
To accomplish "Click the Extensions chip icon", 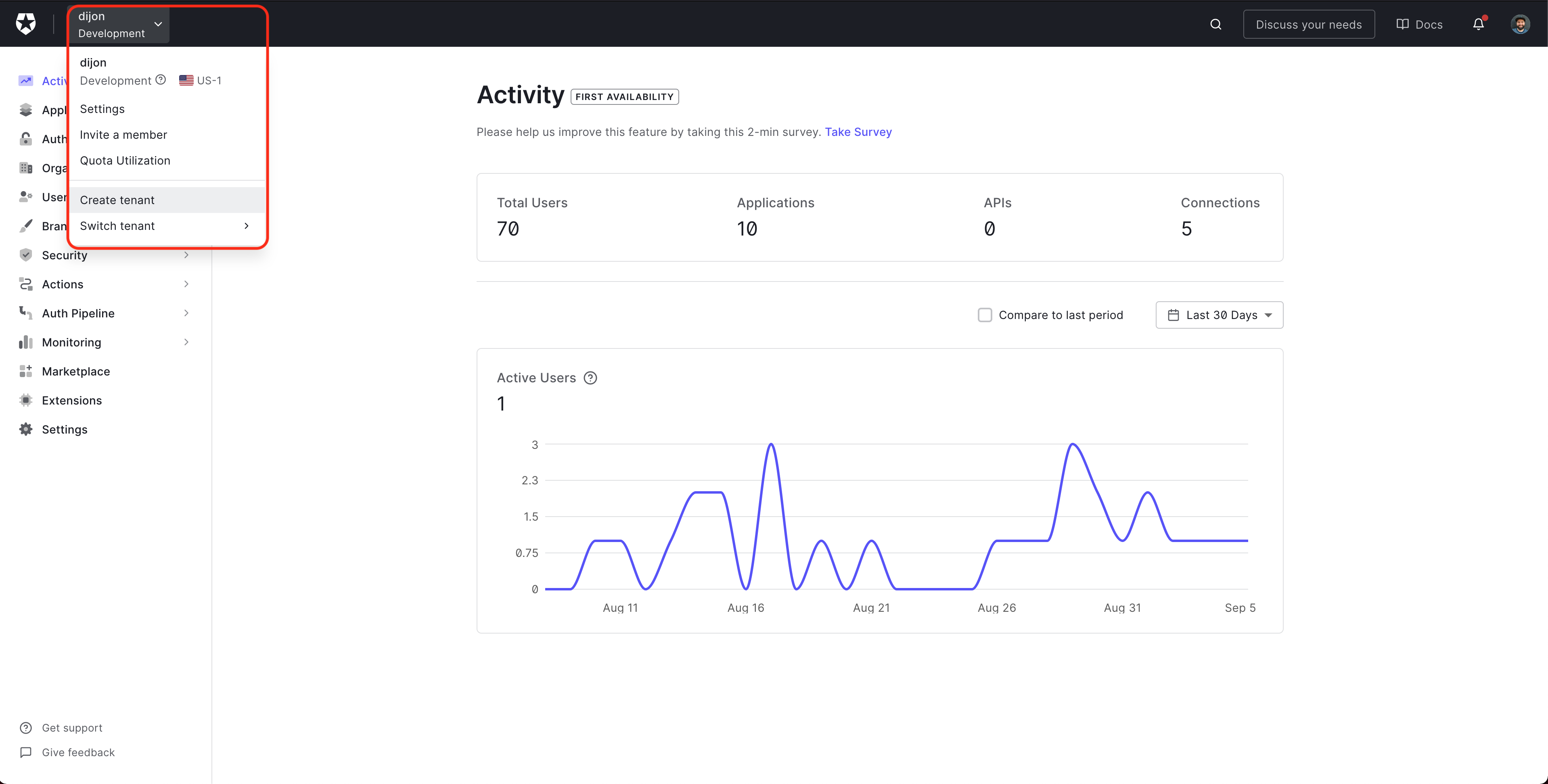I will 26,400.
